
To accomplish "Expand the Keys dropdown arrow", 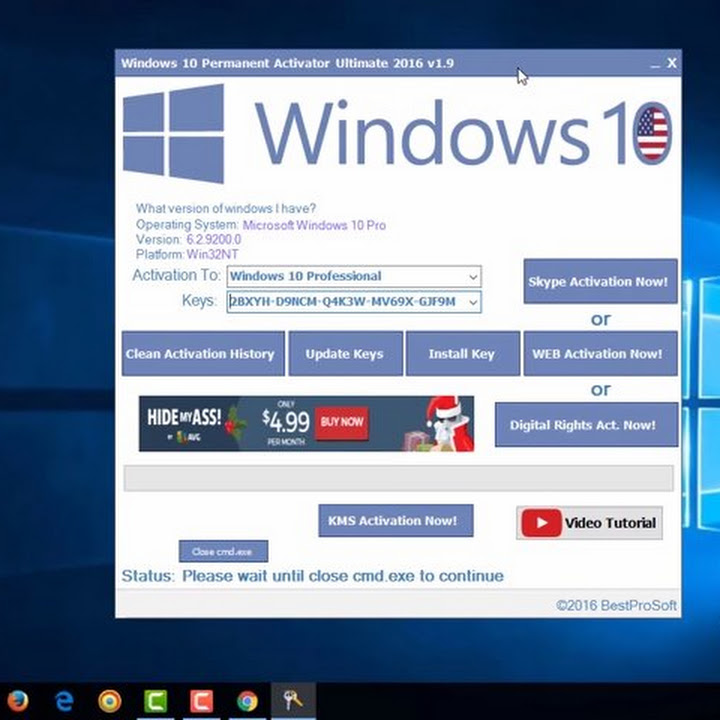I will [473, 302].
